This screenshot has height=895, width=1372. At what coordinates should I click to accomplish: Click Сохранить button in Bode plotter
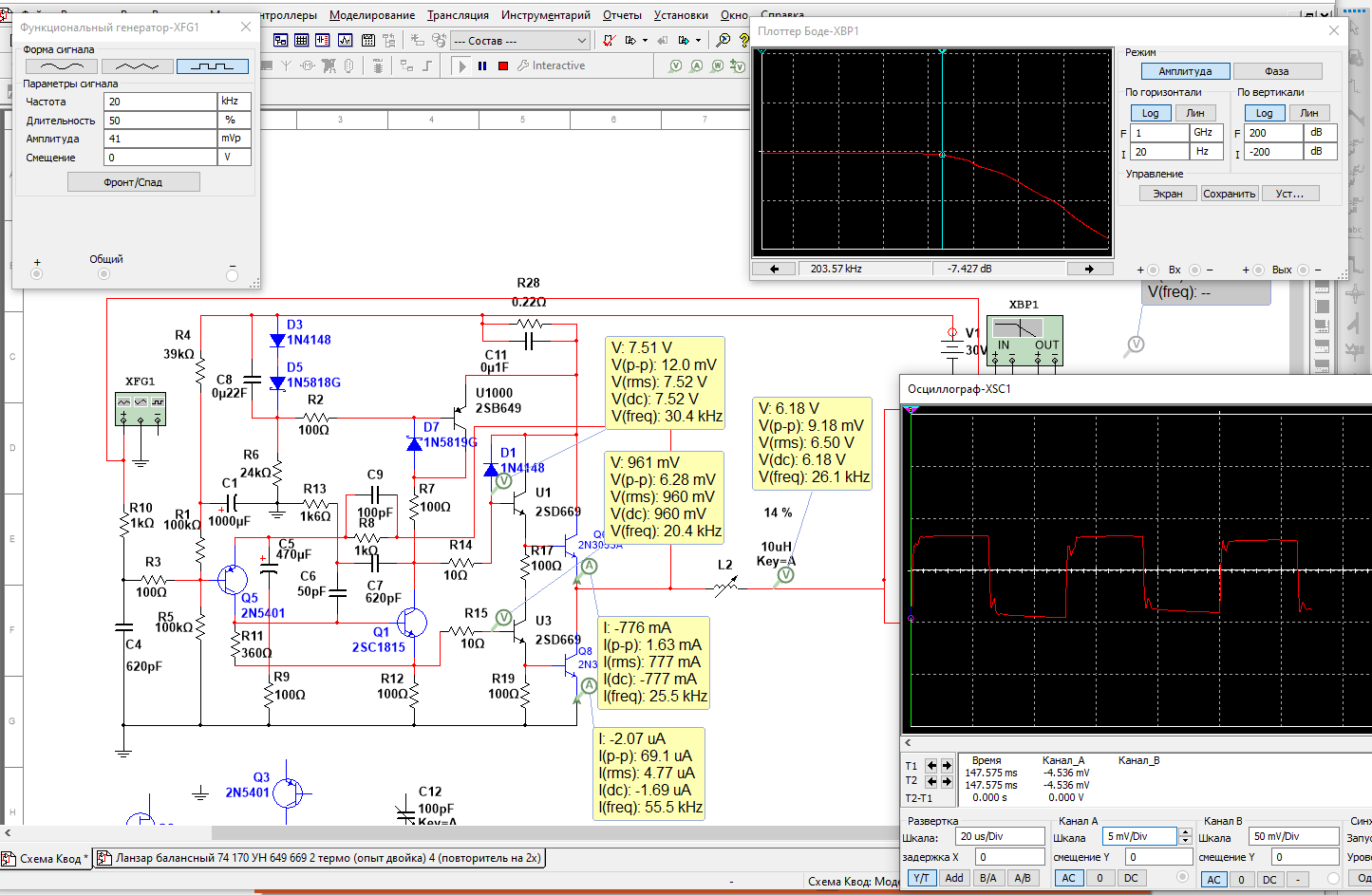1230,194
